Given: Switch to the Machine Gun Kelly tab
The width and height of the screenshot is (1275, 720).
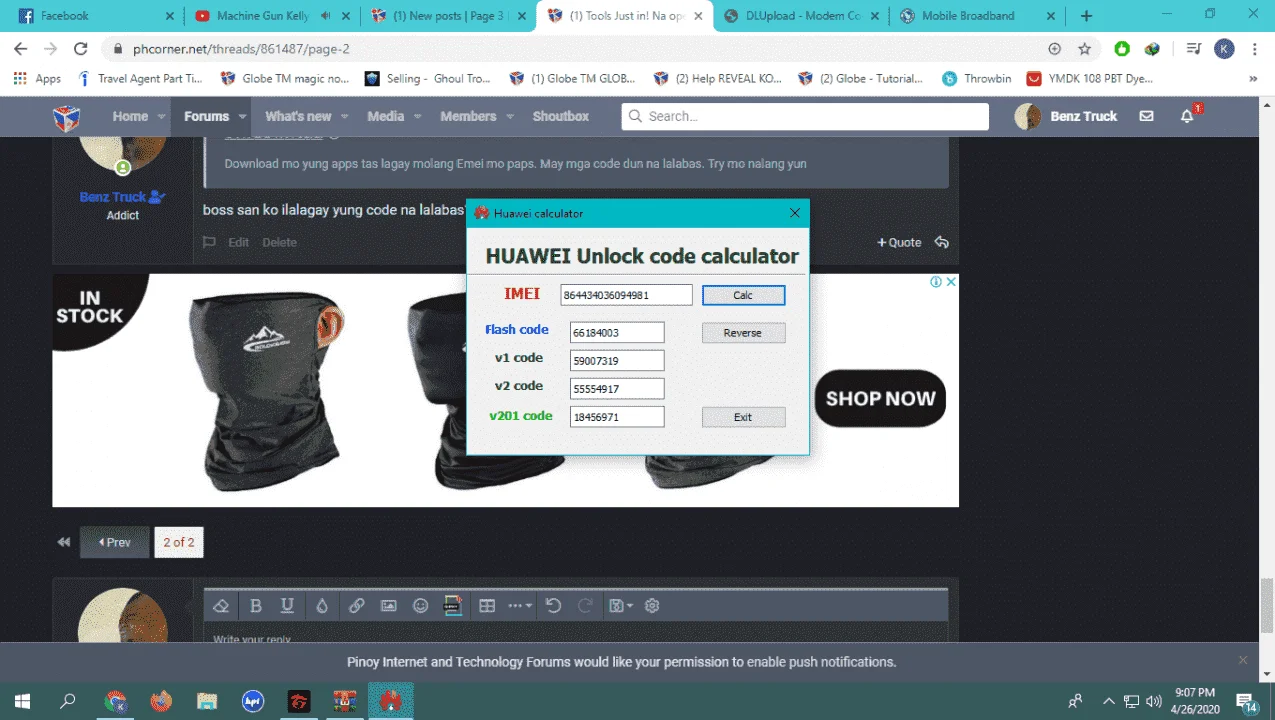Looking at the screenshot, I should (x=273, y=16).
